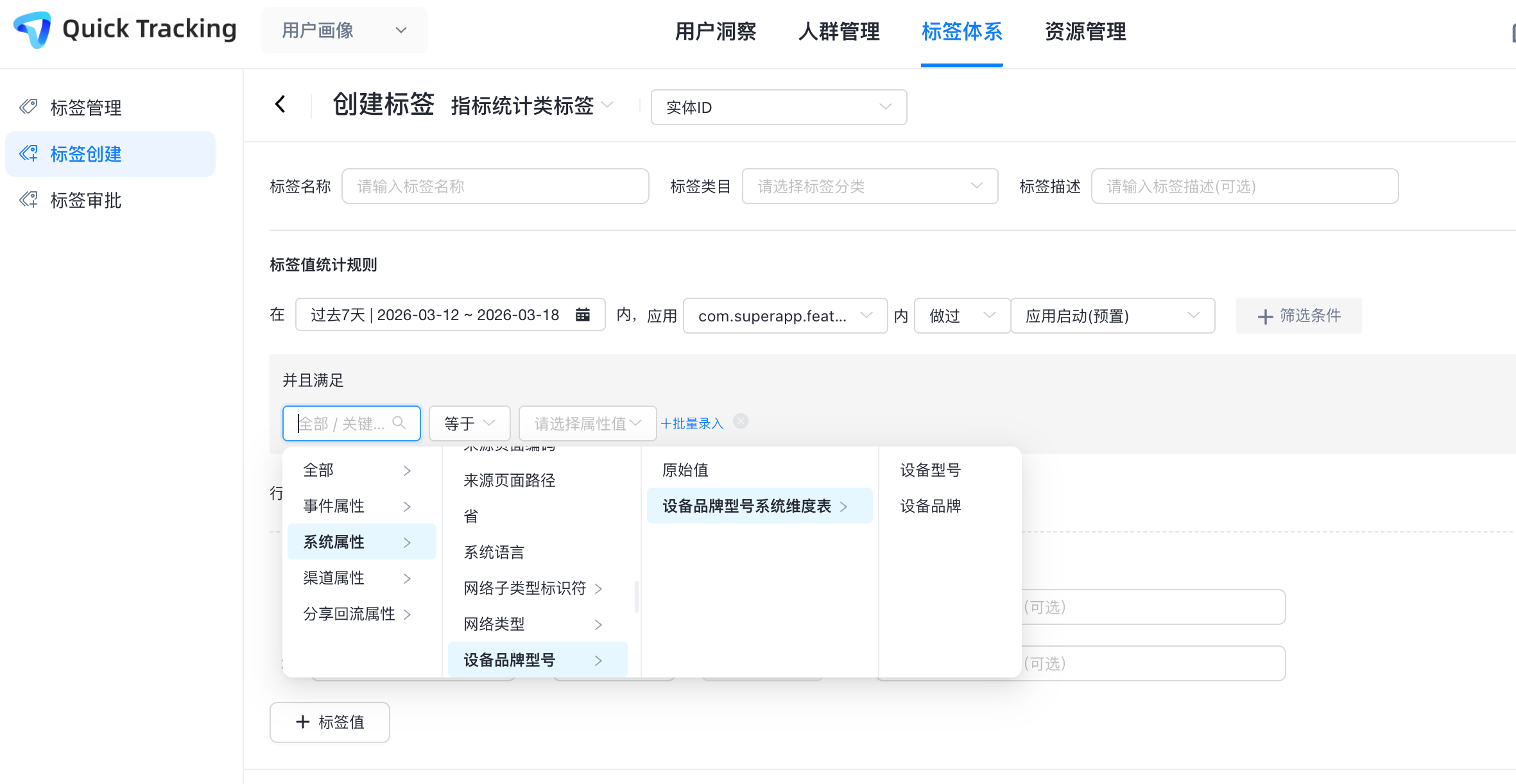
Task: Choose 设备品牌 from the cascade menu
Action: click(x=930, y=506)
